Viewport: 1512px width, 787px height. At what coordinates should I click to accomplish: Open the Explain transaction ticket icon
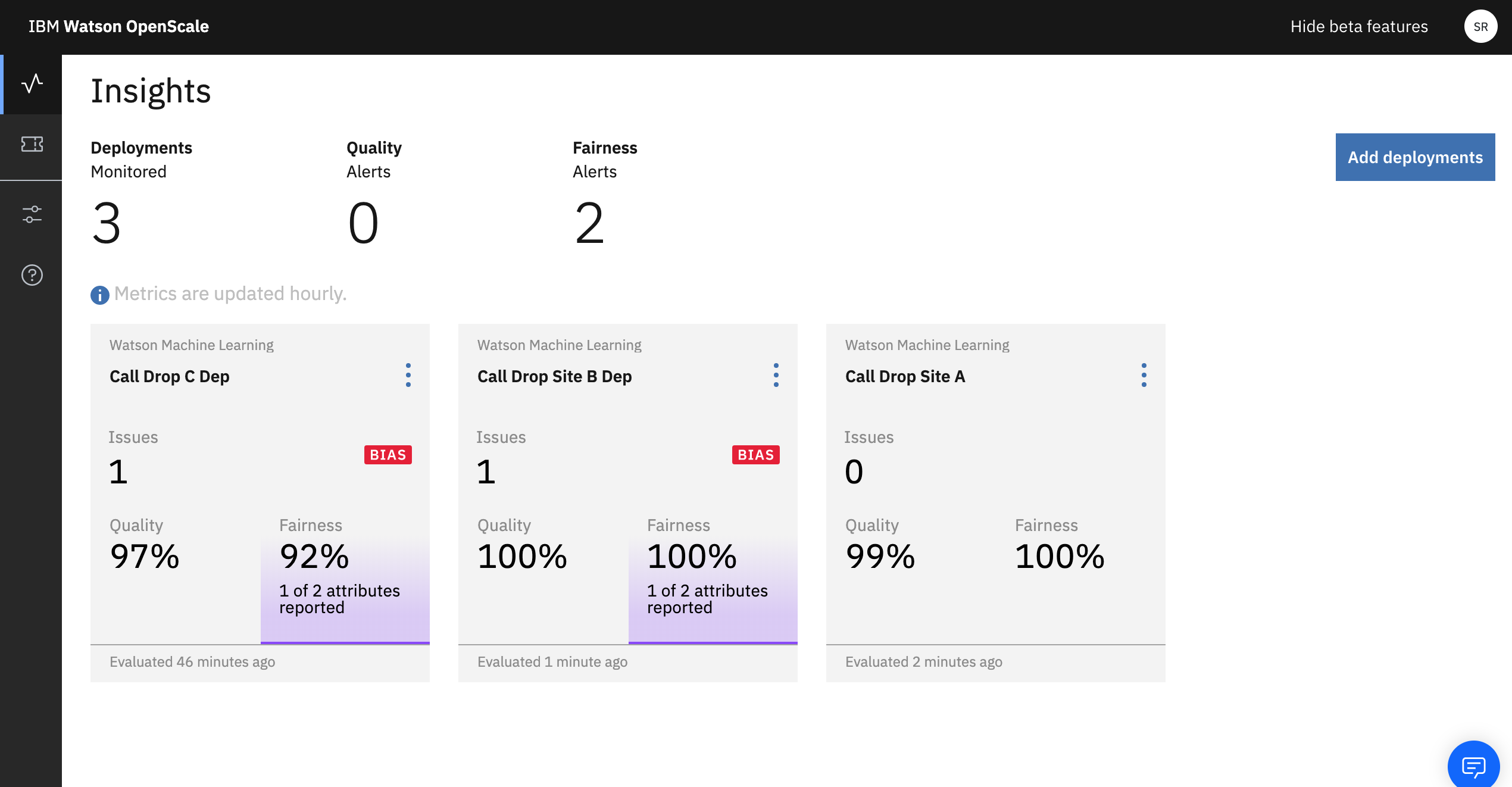point(32,144)
